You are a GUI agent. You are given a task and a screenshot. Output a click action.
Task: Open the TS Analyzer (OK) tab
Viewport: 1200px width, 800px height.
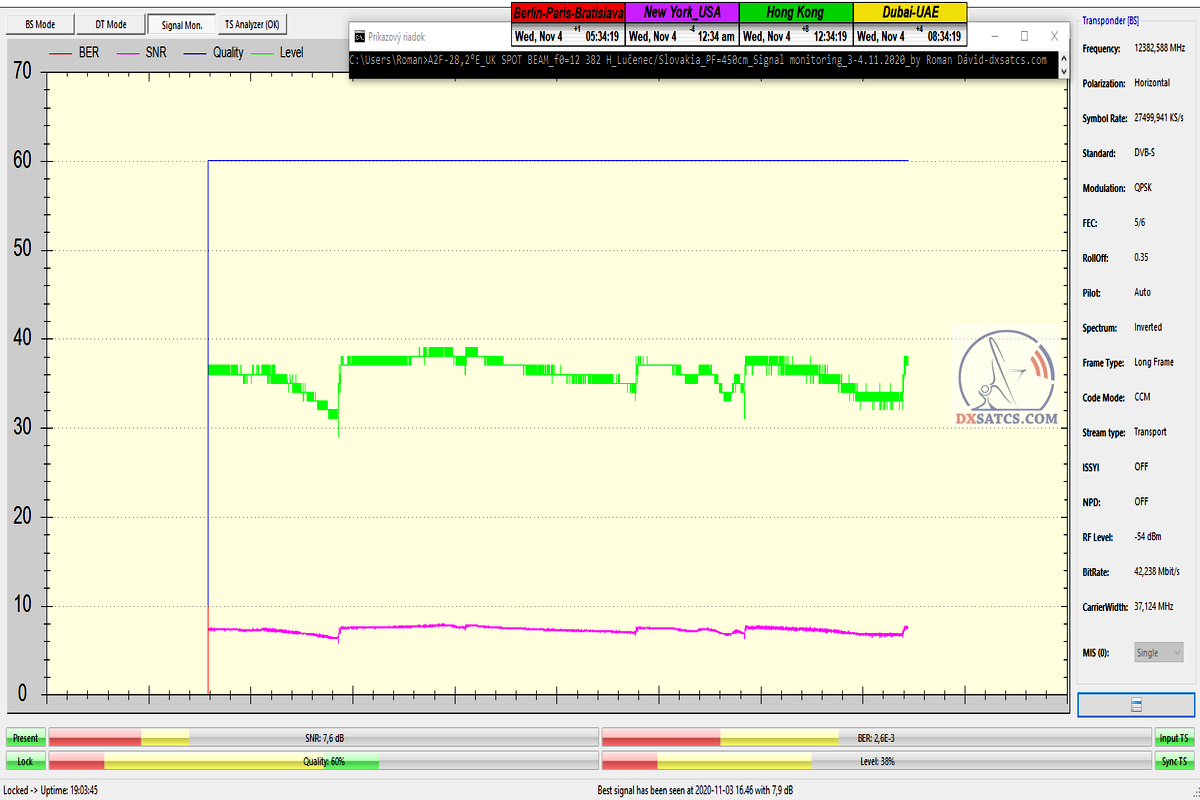[252, 24]
